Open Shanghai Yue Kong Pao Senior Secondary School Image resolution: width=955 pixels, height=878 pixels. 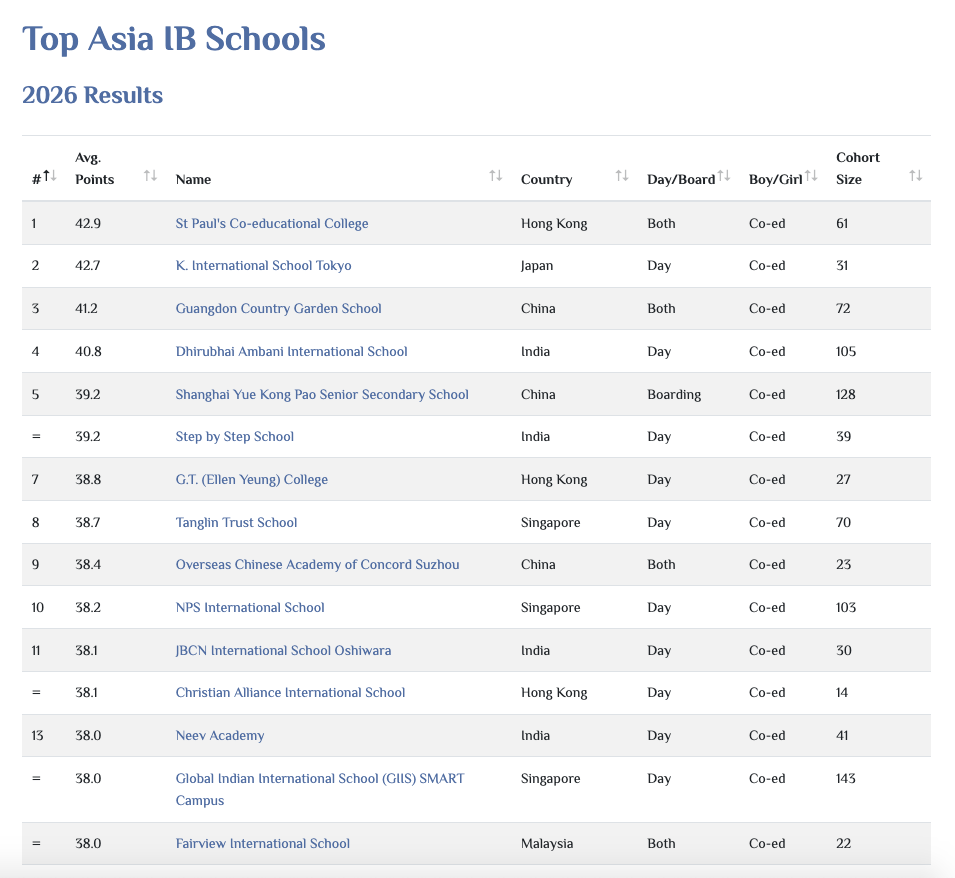click(322, 395)
